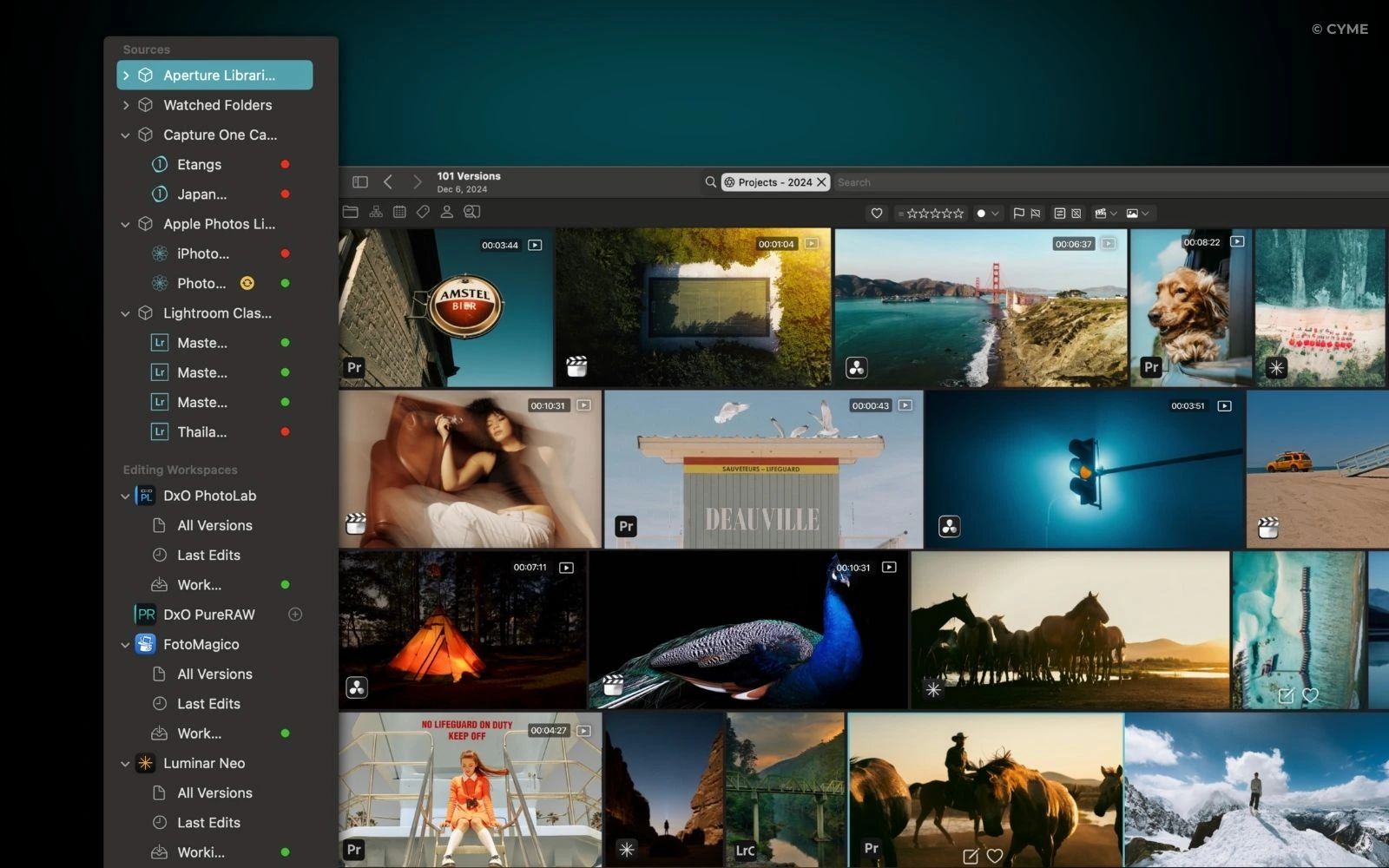Click the keywords tag icon
Viewport: 1389px width, 868px height.
pyautogui.click(x=423, y=212)
